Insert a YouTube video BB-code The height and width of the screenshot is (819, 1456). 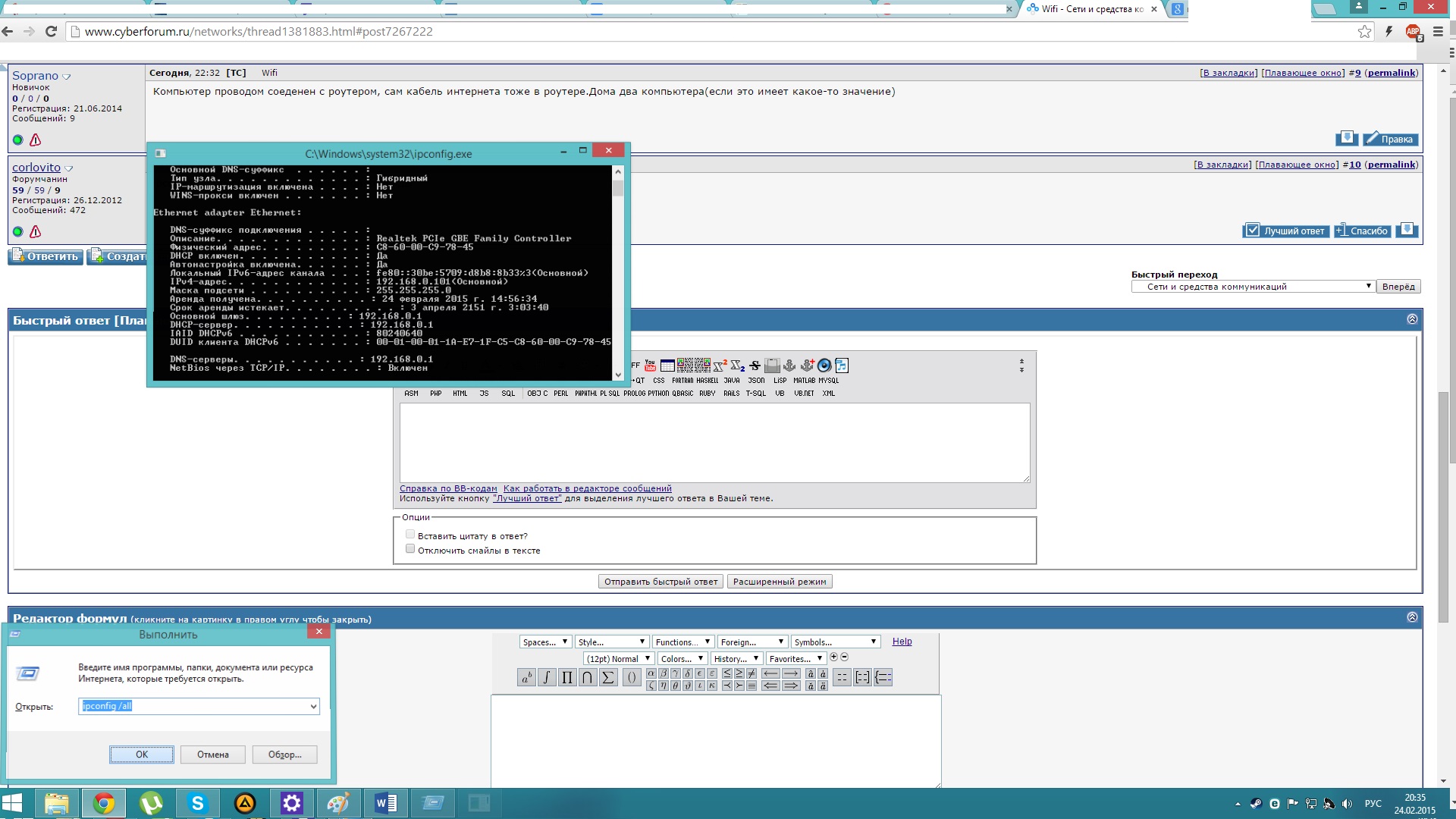click(x=650, y=366)
